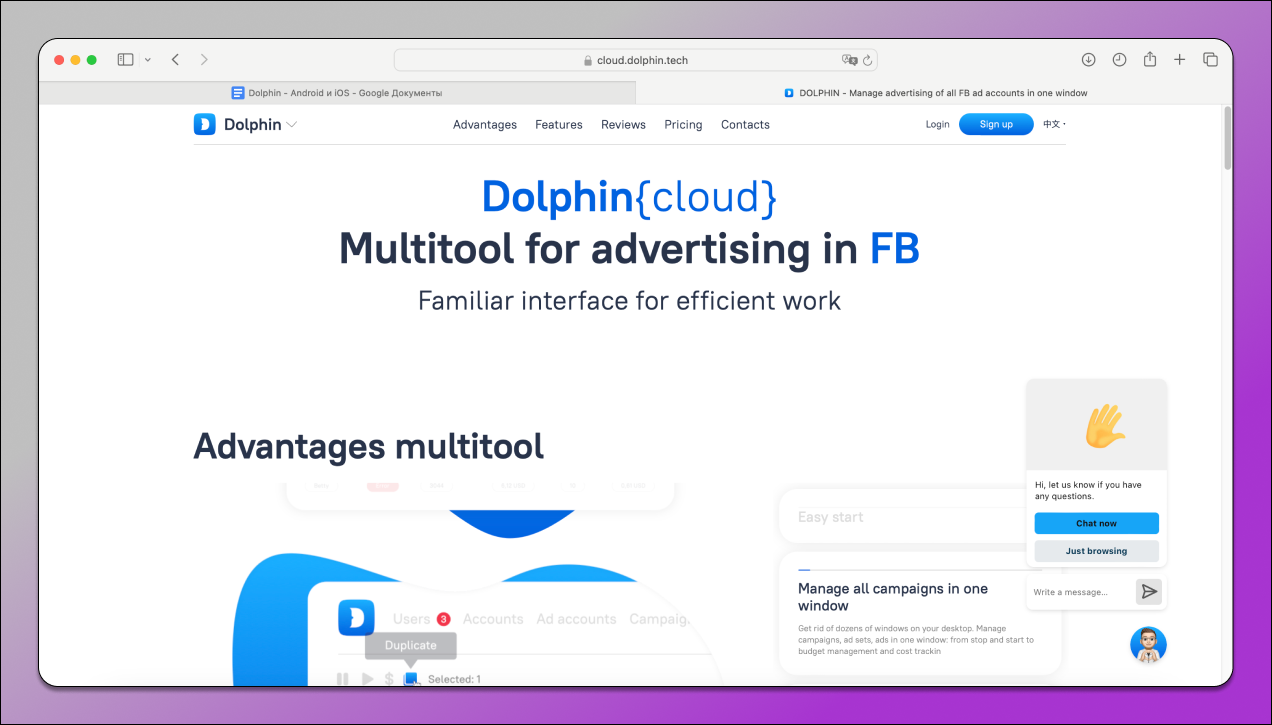The image size is (1272, 725).
Task: Click the Accounts tab in the demo panel
Action: coord(493,619)
